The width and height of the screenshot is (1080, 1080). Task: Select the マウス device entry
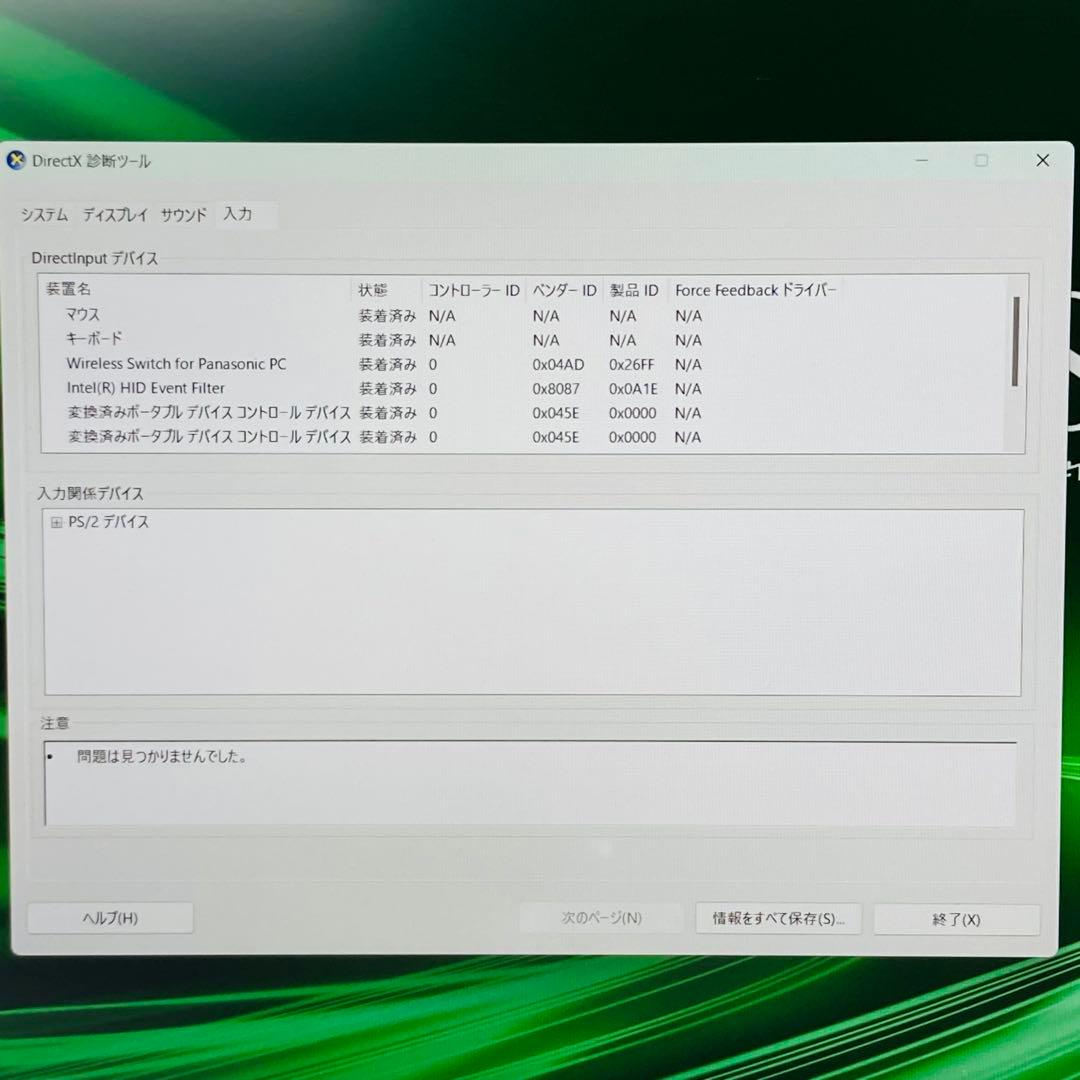click(x=83, y=314)
